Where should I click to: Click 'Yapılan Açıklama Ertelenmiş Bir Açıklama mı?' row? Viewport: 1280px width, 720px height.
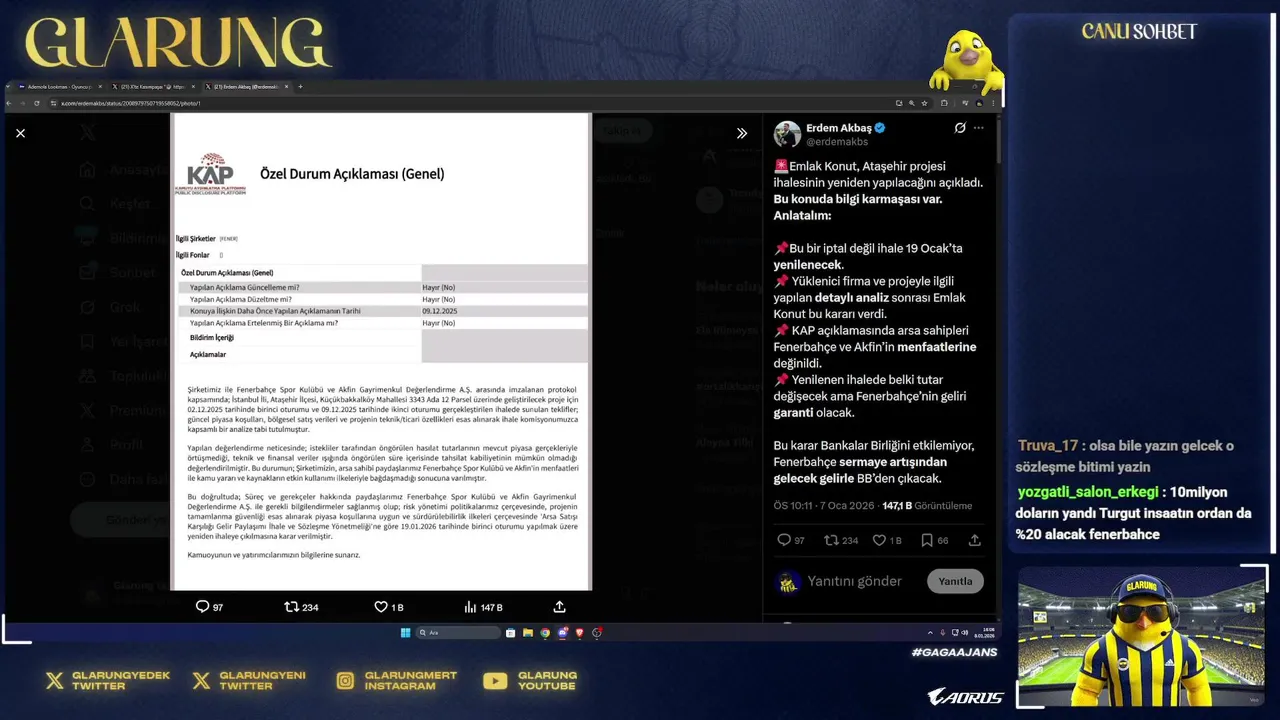click(383, 323)
